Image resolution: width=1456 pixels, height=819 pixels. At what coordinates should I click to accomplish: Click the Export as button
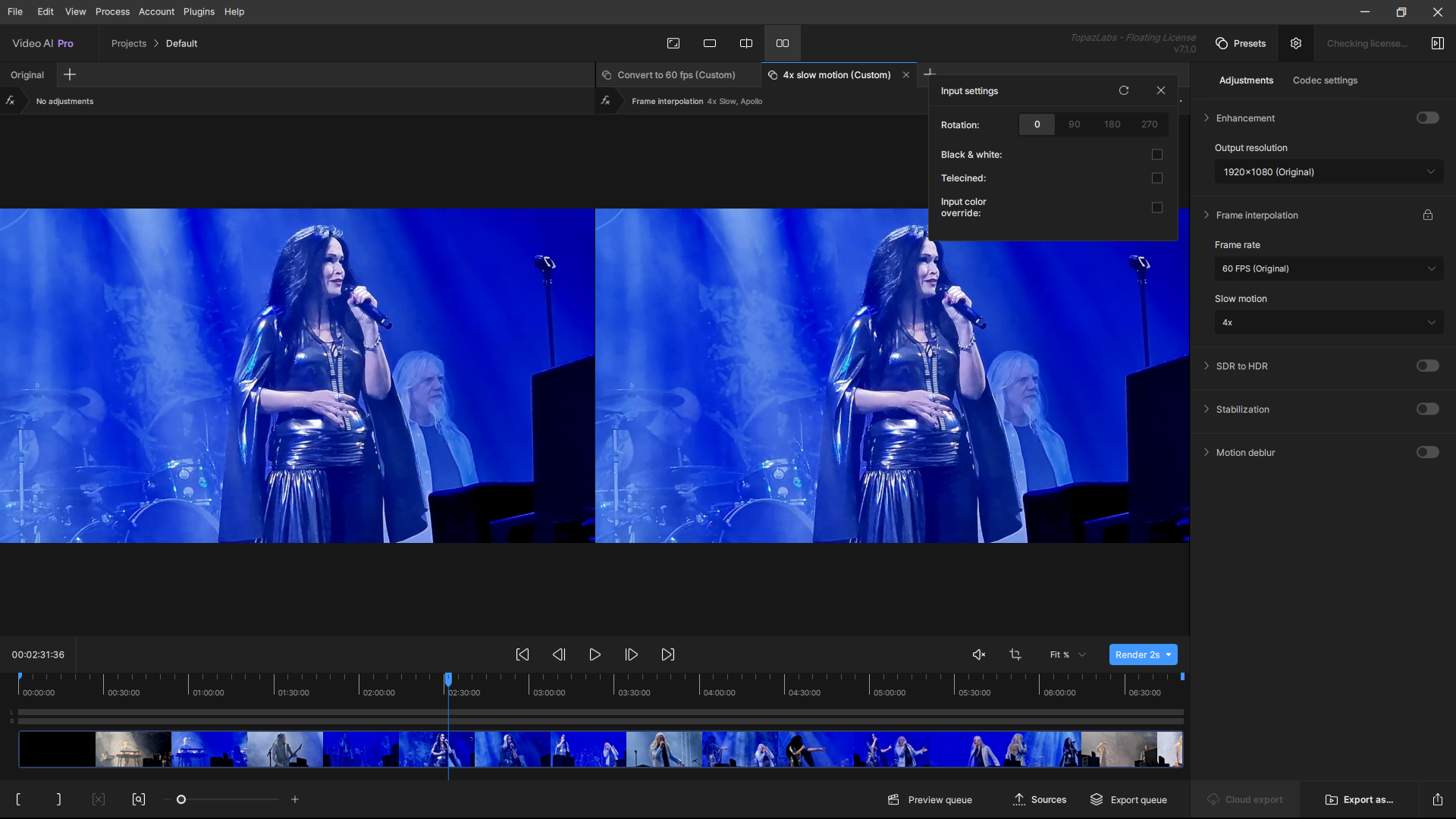tap(1359, 799)
